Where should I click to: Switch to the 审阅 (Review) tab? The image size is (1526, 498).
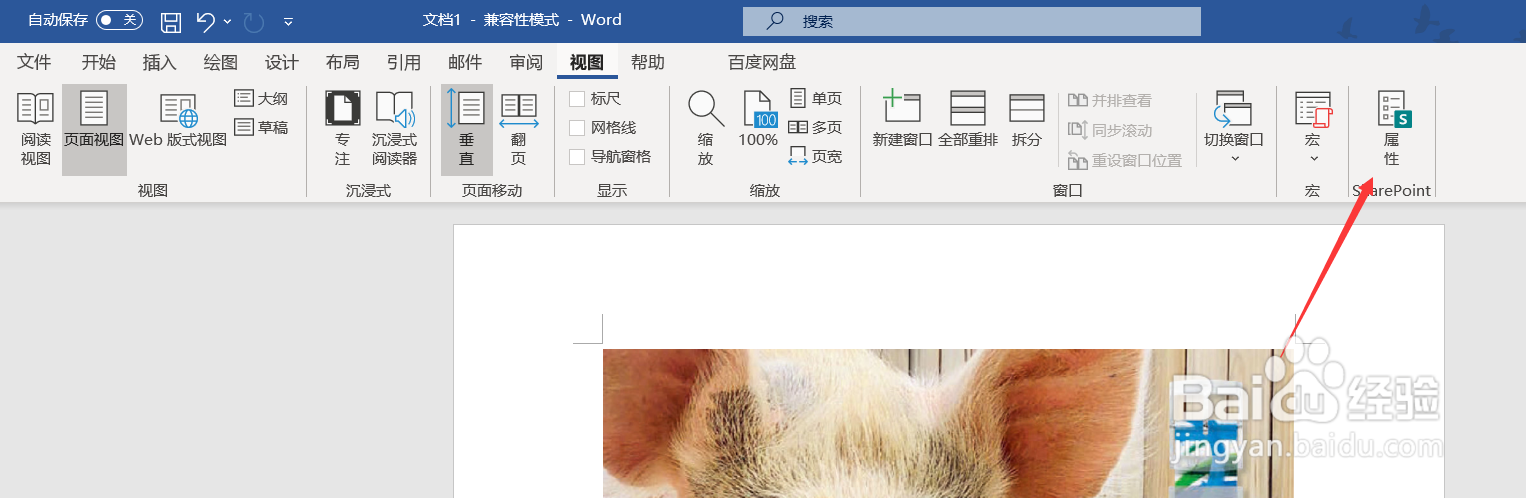(x=526, y=62)
